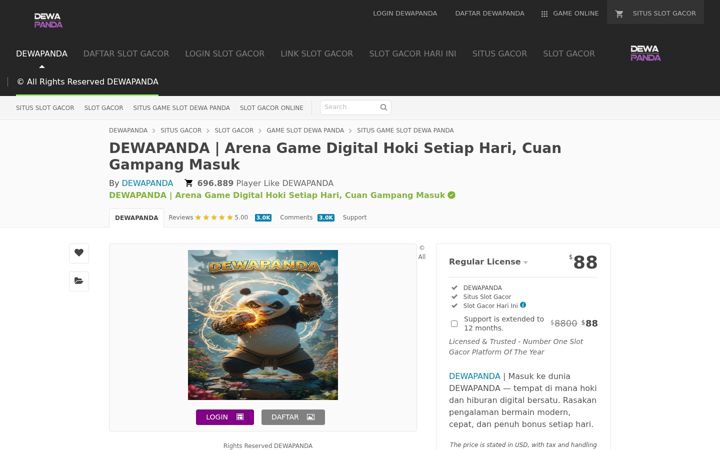The height and width of the screenshot is (450, 720).
Task: Open LOGIN DEWAPANDA in top bar
Action: [x=405, y=13]
